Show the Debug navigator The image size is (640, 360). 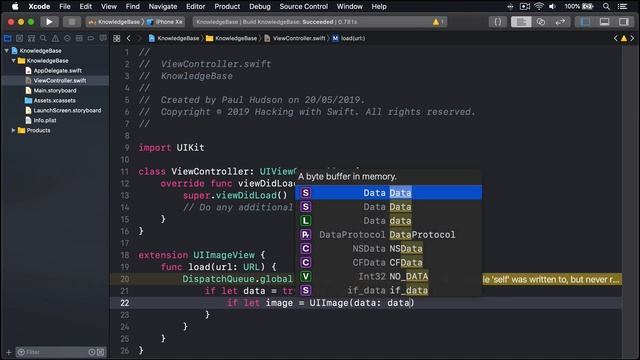tap(79, 38)
